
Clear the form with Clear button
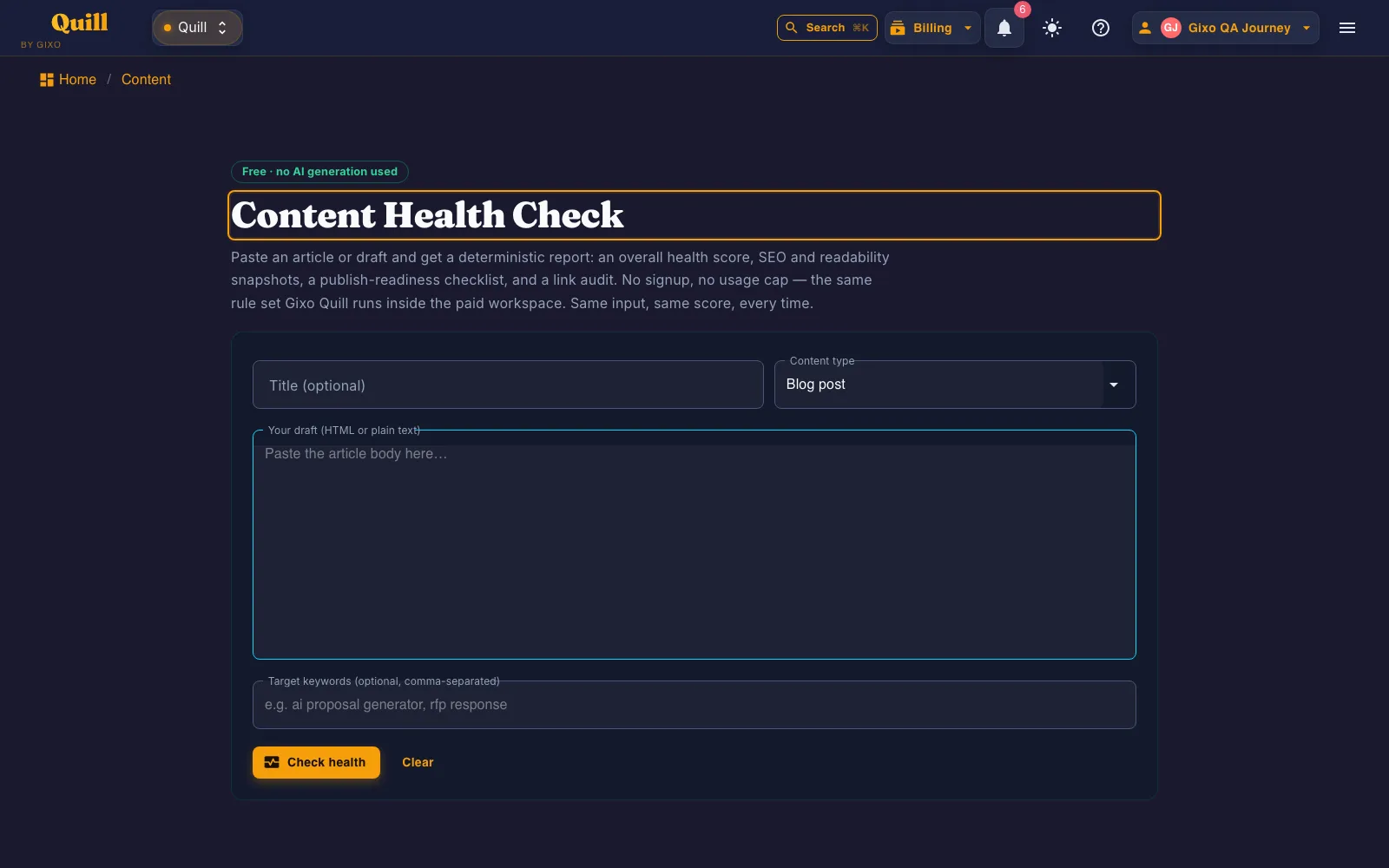pos(418,762)
